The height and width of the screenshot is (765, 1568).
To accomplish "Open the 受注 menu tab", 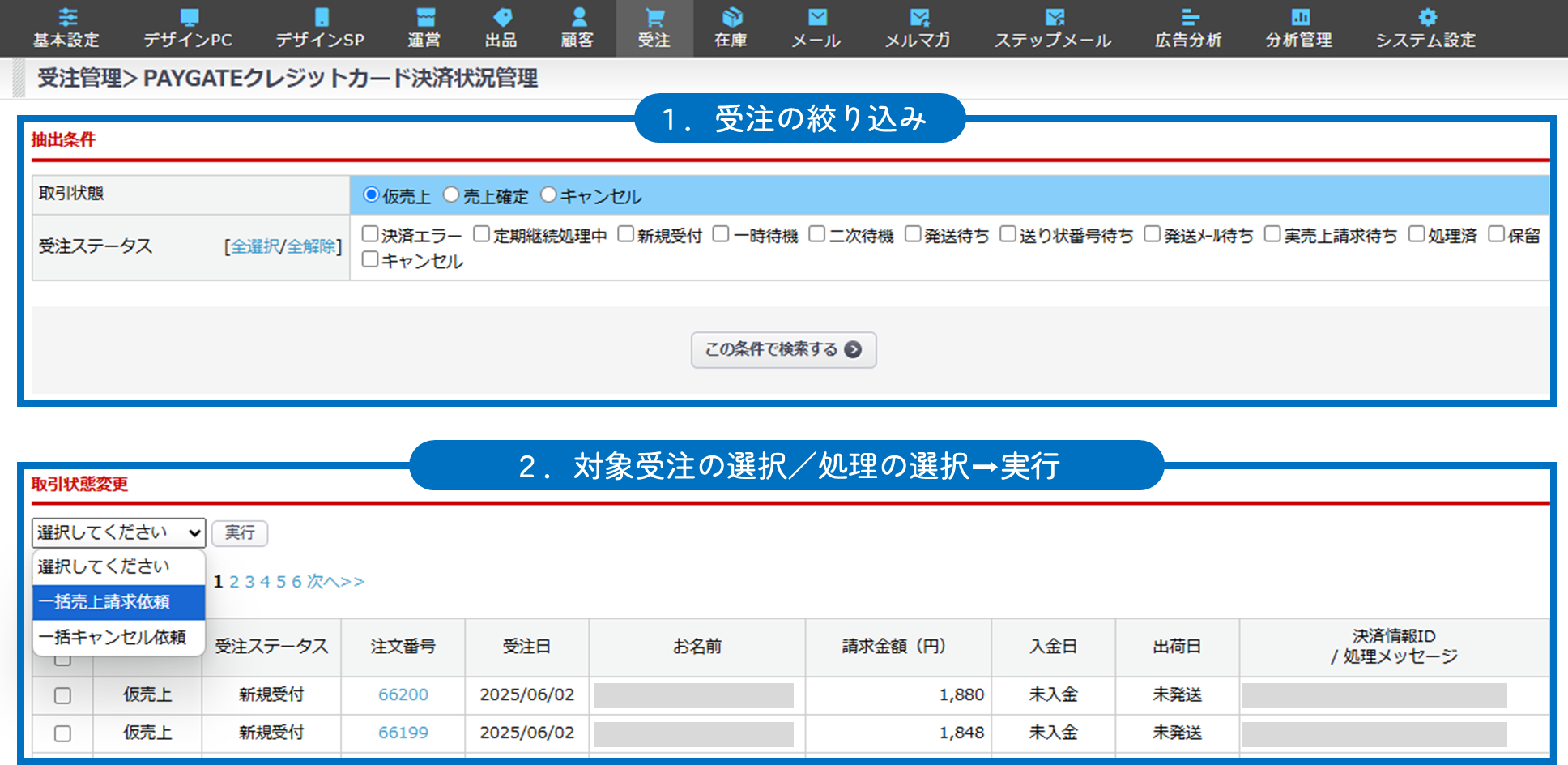I will [654, 28].
